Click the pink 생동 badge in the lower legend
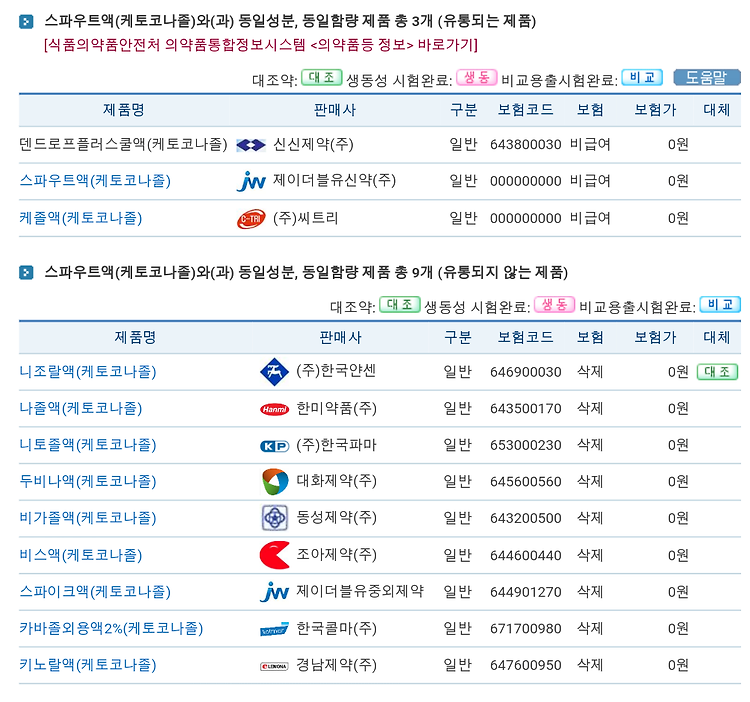 pos(554,305)
